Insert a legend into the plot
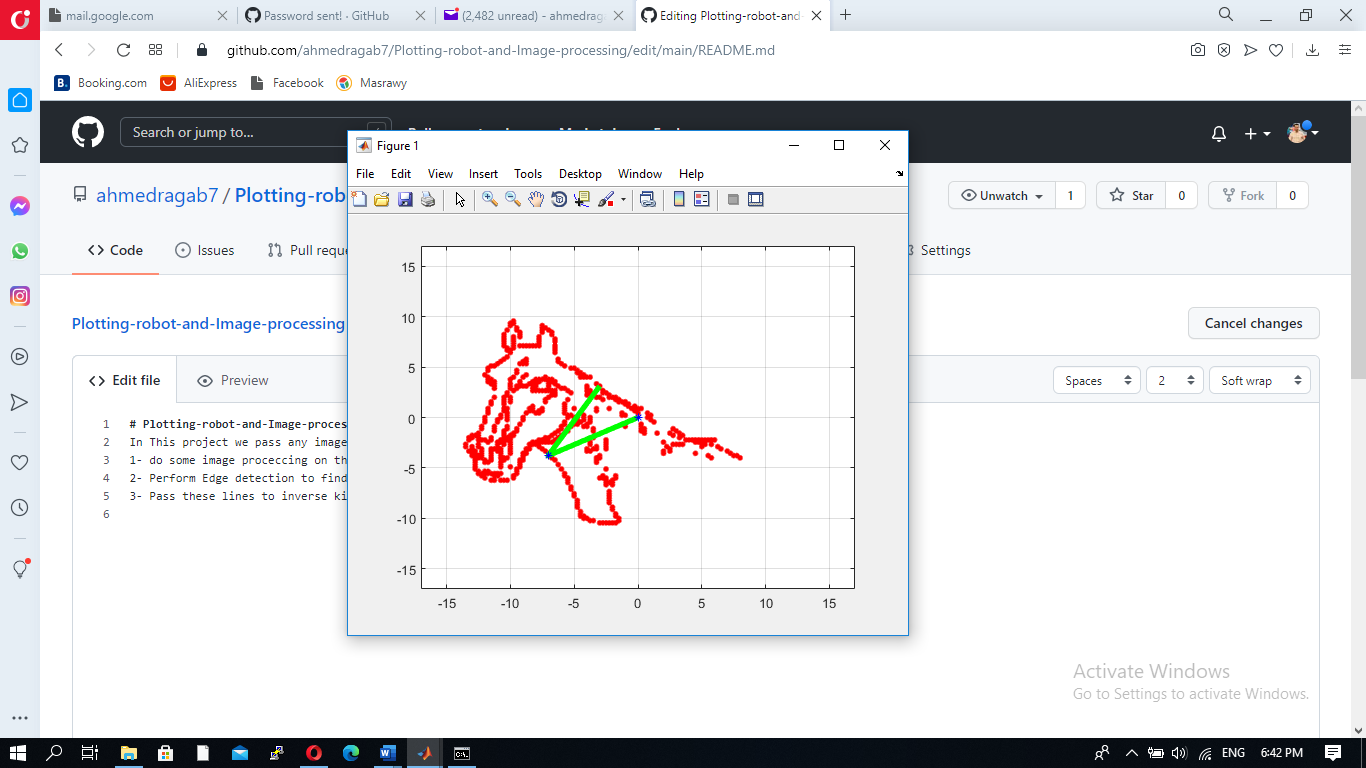This screenshot has width=1366, height=768. tap(701, 199)
